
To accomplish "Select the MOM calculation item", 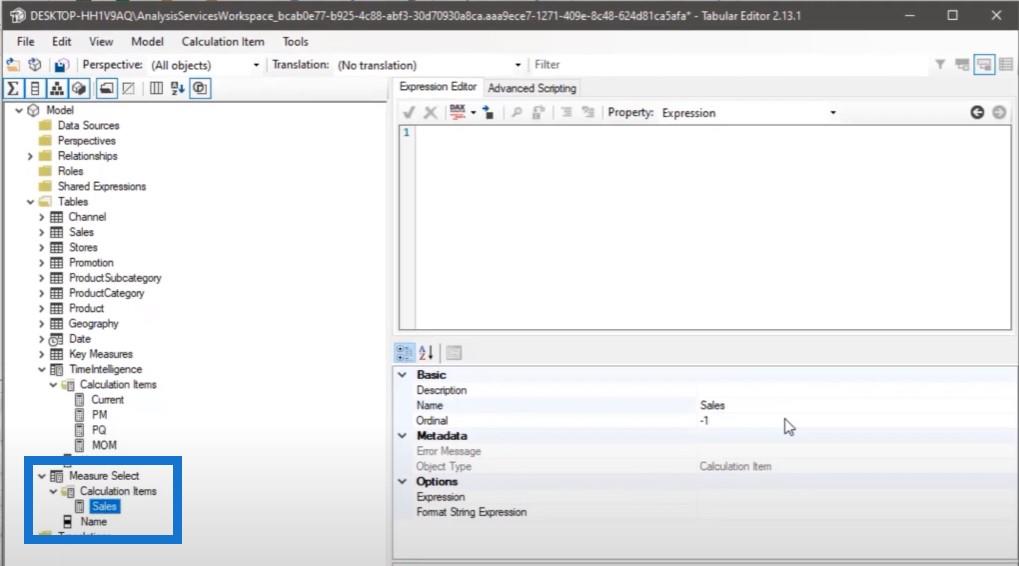I will (x=104, y=446).
